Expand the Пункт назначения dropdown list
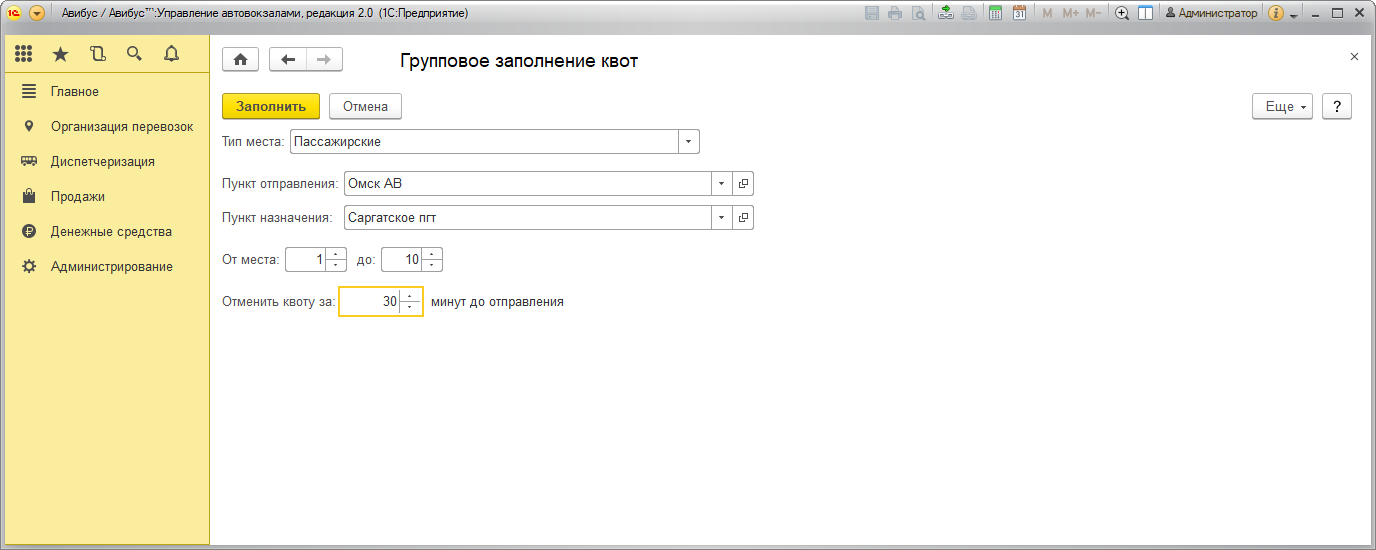 point(721,217)
